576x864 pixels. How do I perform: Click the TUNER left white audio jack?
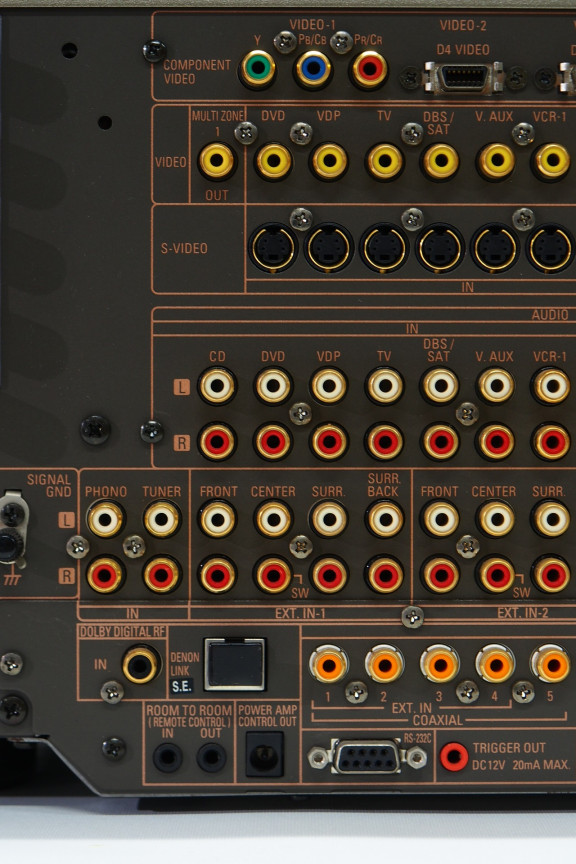point(162,519)
